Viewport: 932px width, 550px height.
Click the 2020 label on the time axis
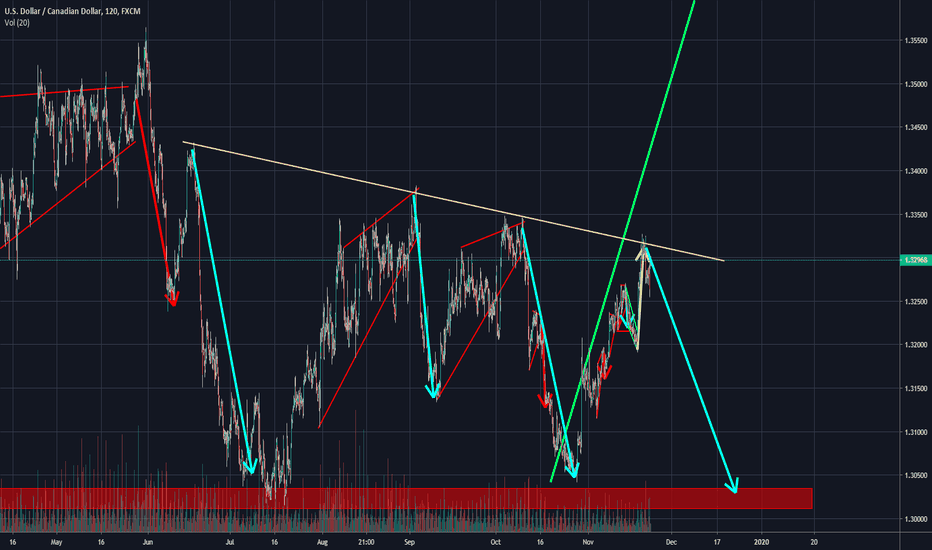coord(761,541)
